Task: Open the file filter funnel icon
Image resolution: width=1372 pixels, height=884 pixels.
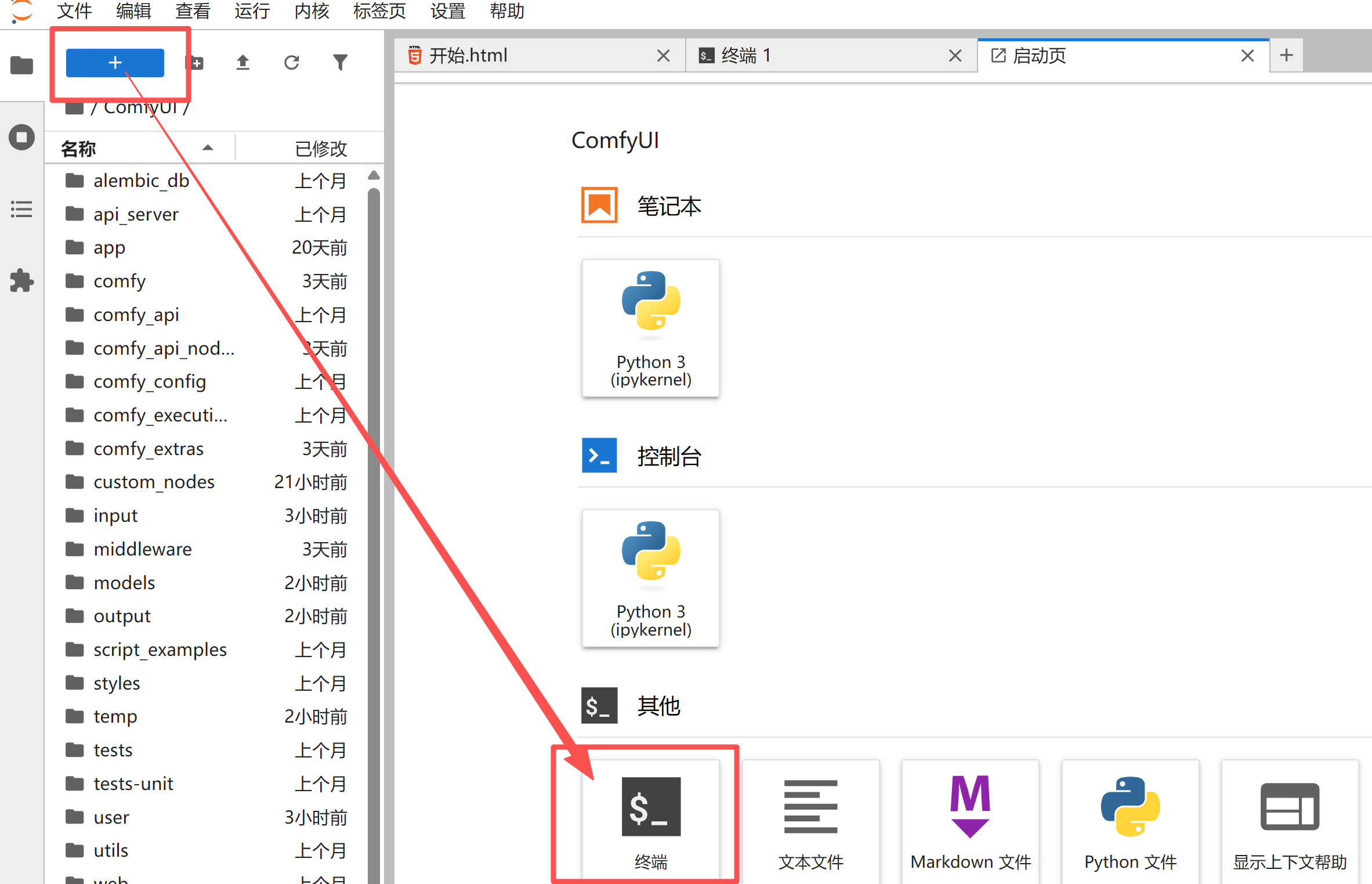Action: [340, 63]
